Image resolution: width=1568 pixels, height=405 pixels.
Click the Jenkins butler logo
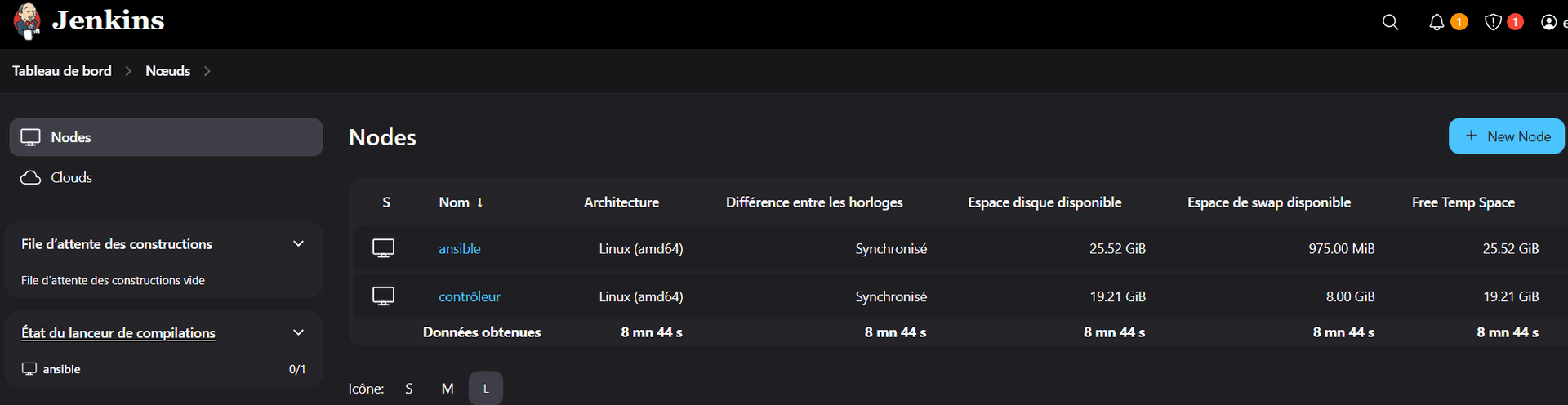pyautogui.click(x=27, y=21)
